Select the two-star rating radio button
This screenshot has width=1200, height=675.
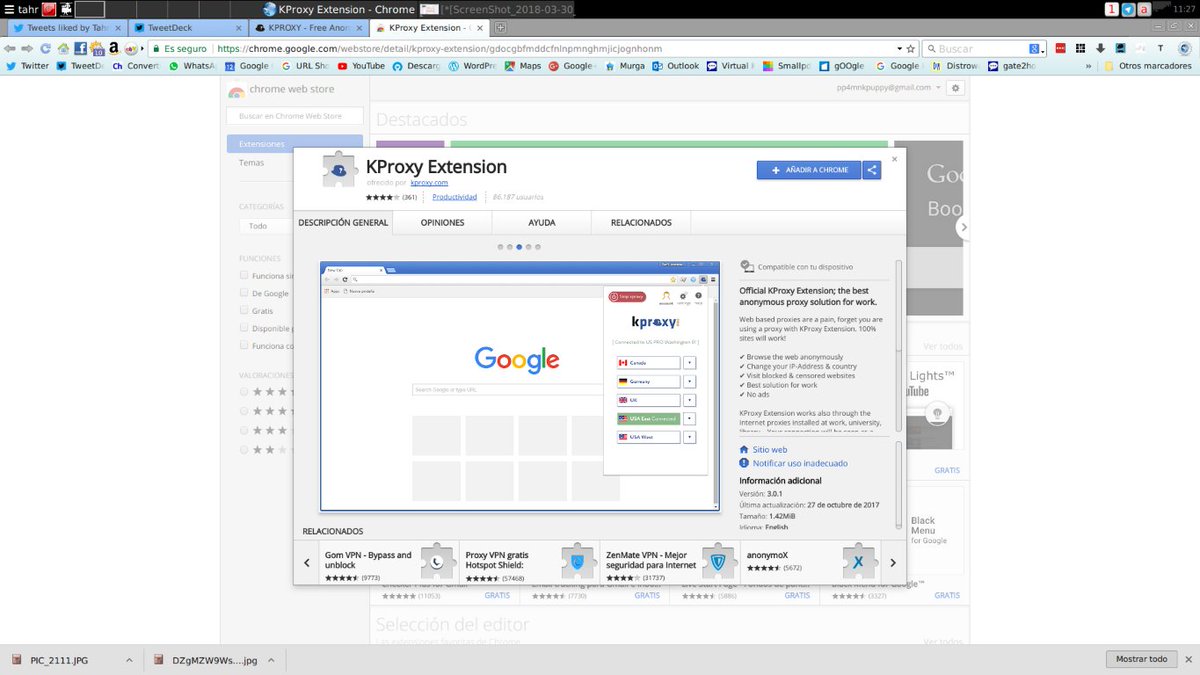click(x=244, y=449)
